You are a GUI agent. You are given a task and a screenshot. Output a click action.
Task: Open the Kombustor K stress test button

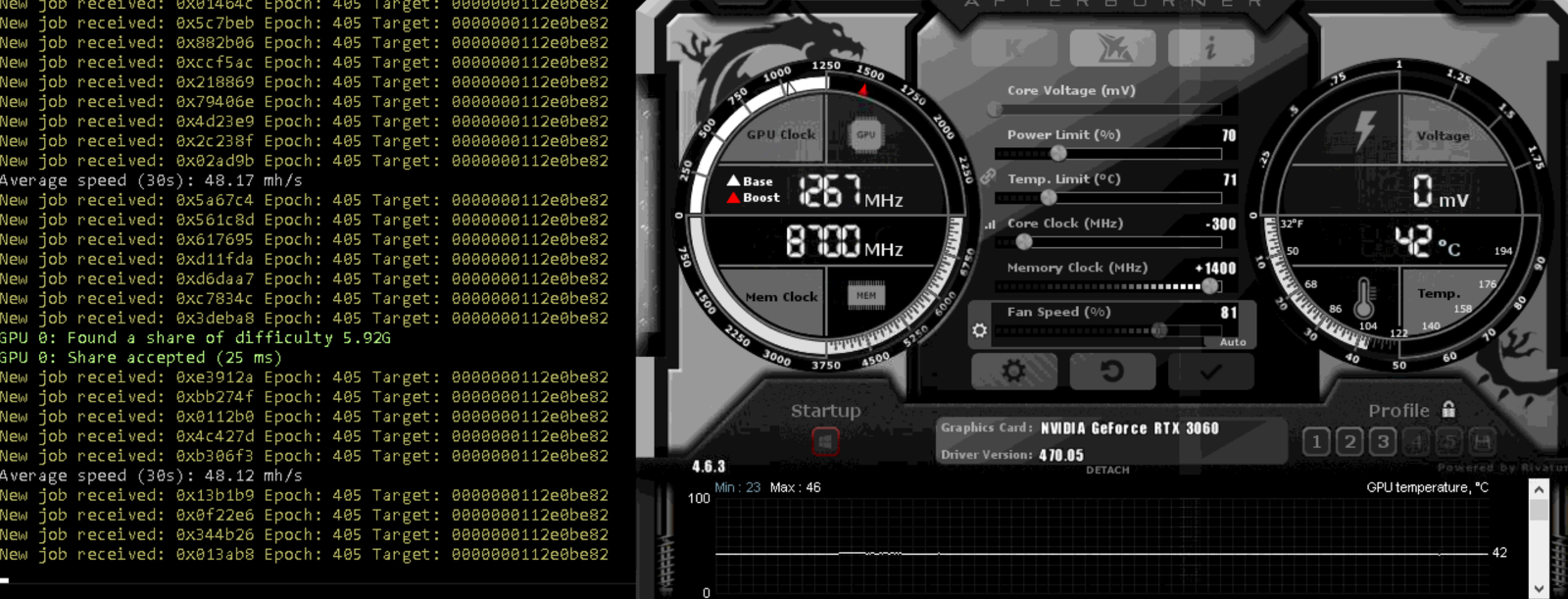click(1013, 47)
